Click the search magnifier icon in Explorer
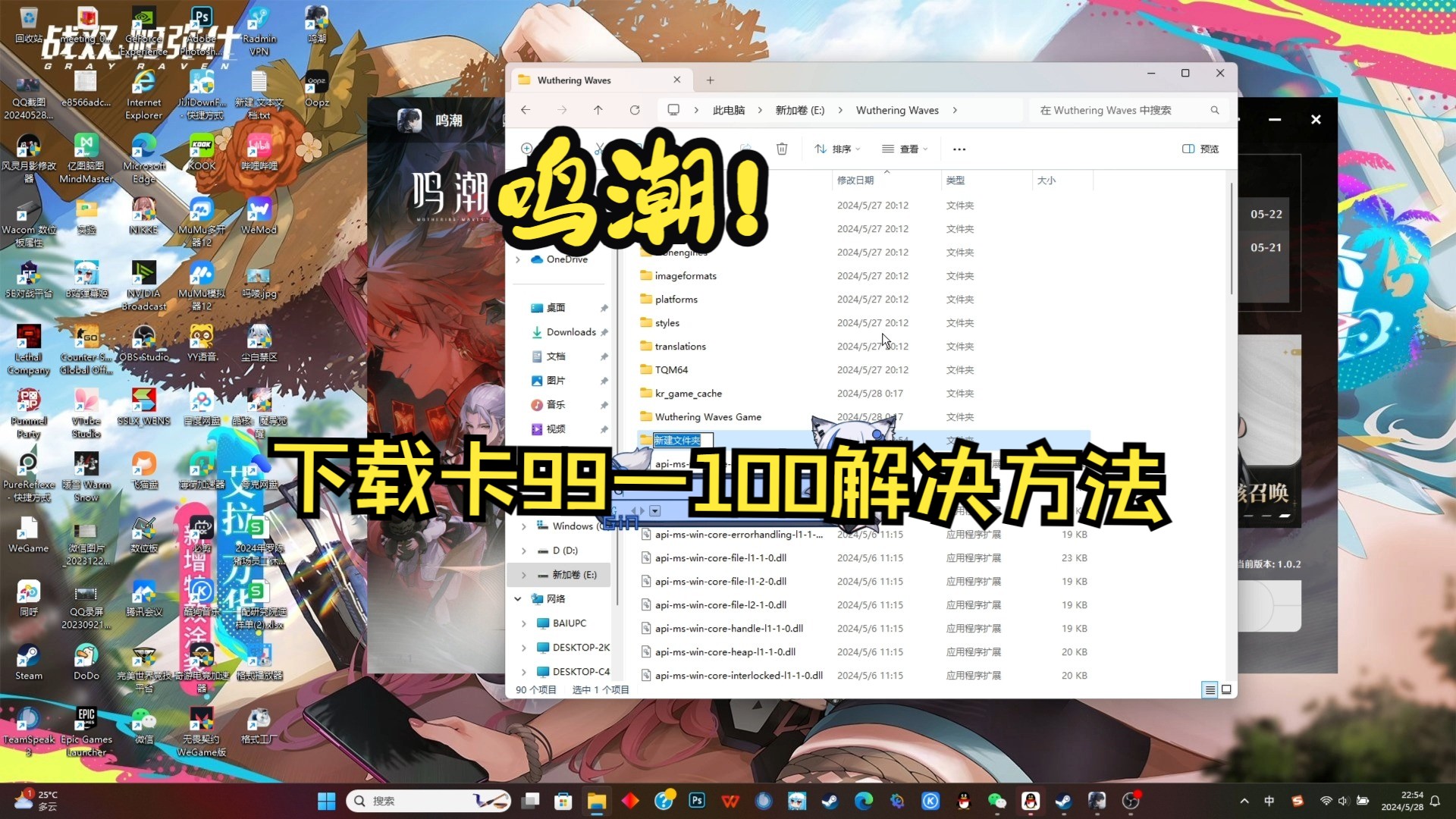 (1215, 110)
